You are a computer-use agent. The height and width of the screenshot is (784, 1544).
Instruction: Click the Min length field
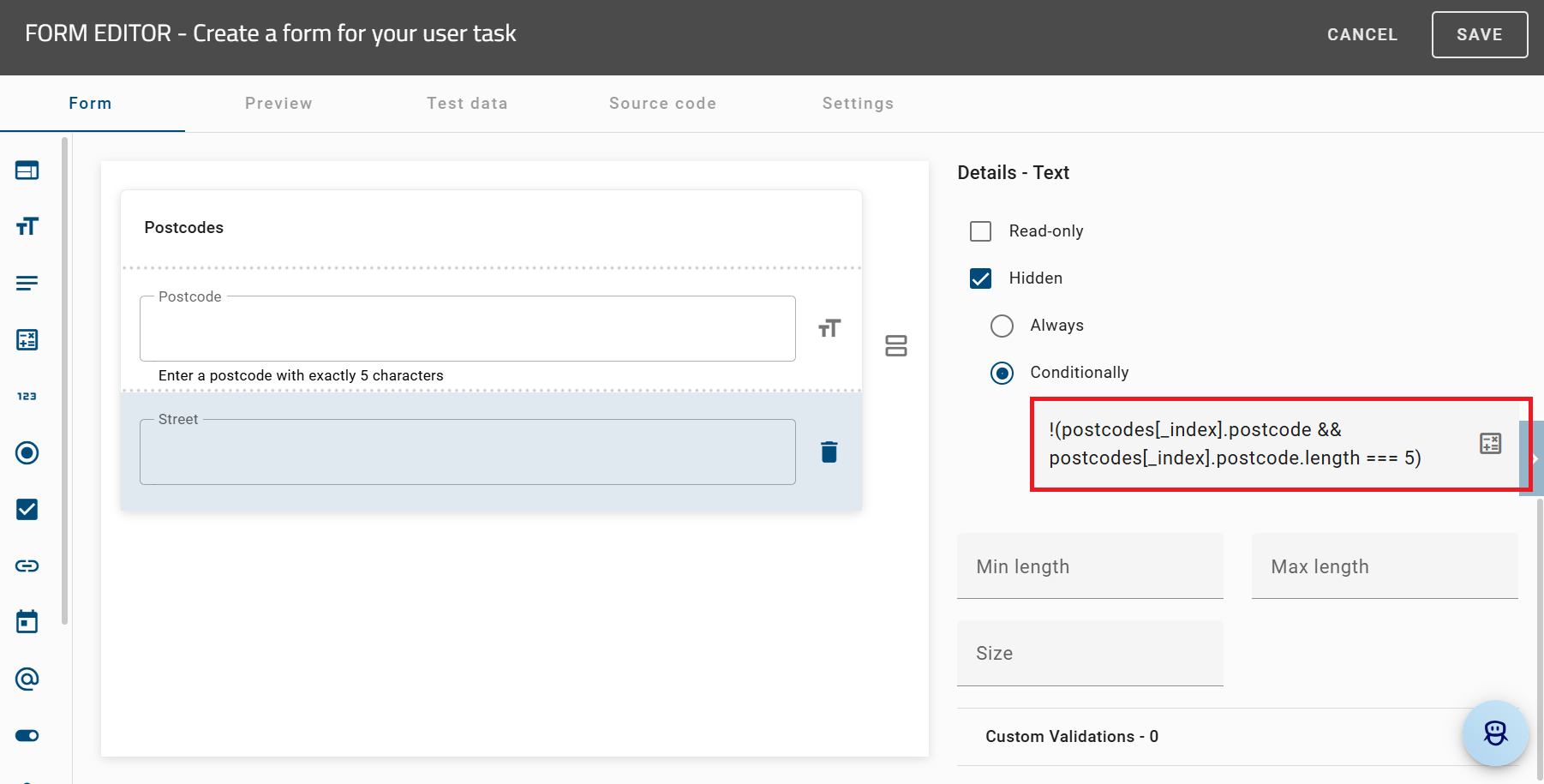(1090, 566)
